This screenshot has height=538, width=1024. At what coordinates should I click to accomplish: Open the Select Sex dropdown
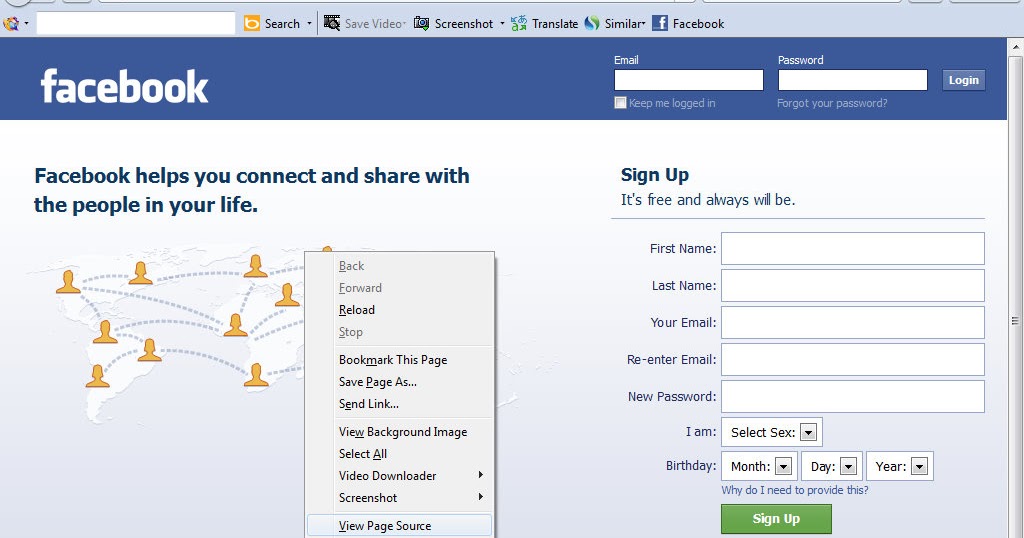pyautogui.click(x=772, y=432)
